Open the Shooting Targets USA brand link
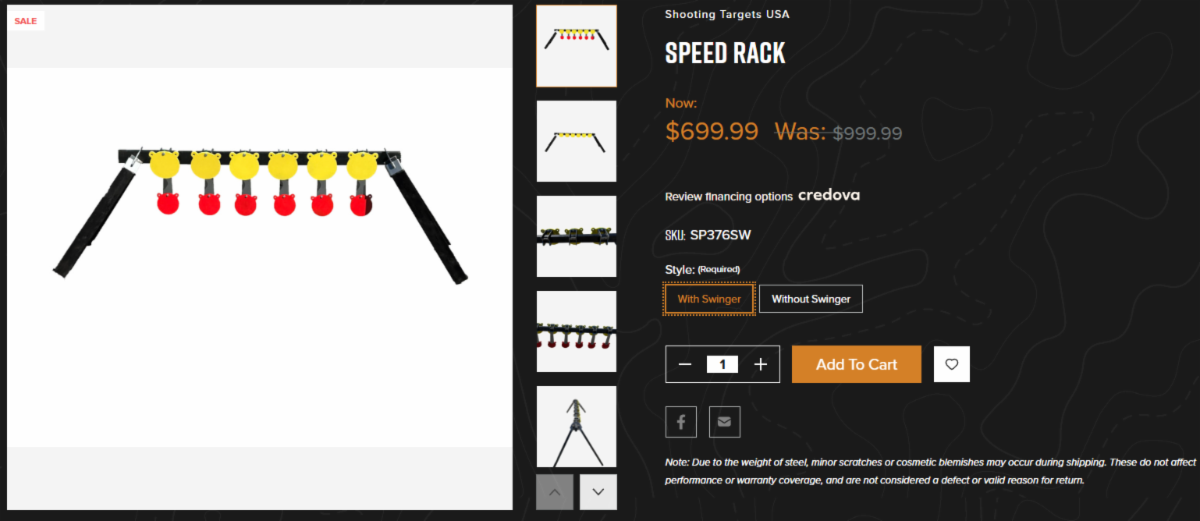Screen dimensions: 1200x521 (x=727, y=14)
